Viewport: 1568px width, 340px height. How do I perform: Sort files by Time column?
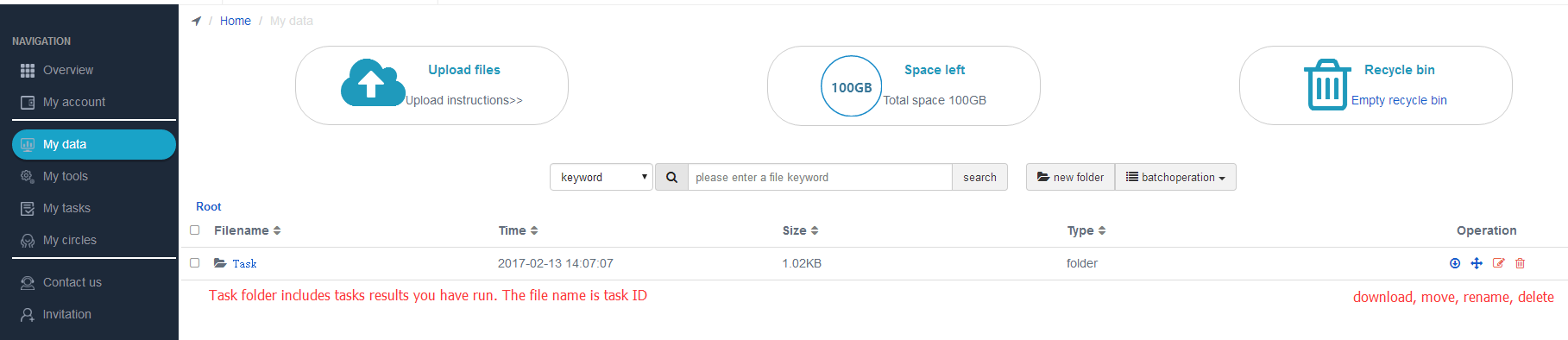coord(519,230)
